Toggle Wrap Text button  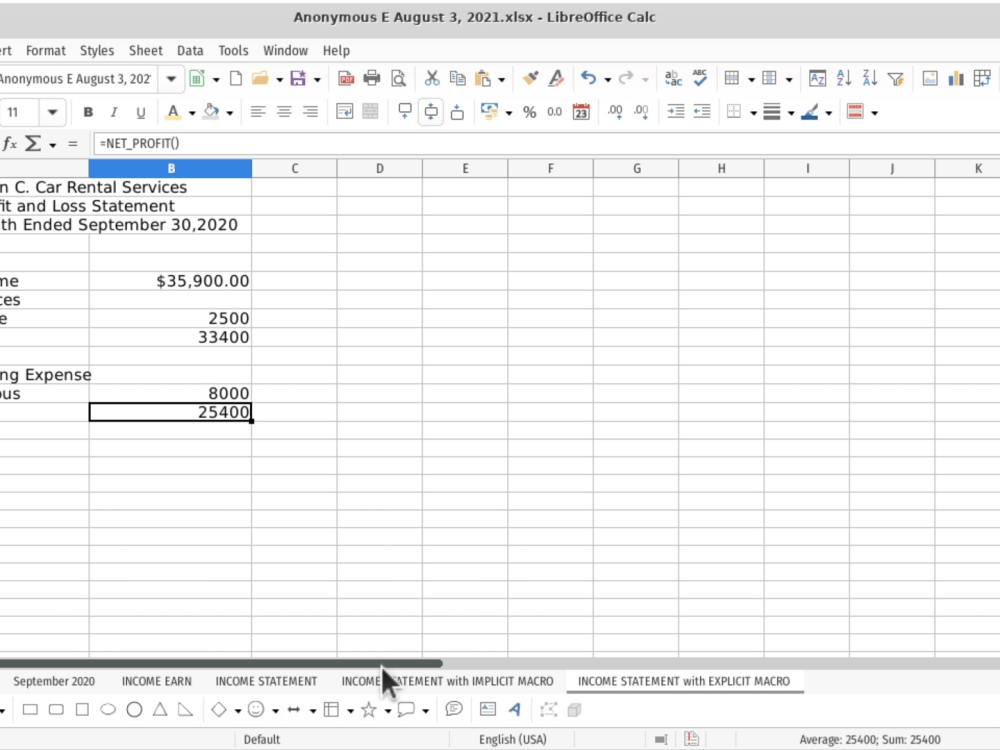344,112
